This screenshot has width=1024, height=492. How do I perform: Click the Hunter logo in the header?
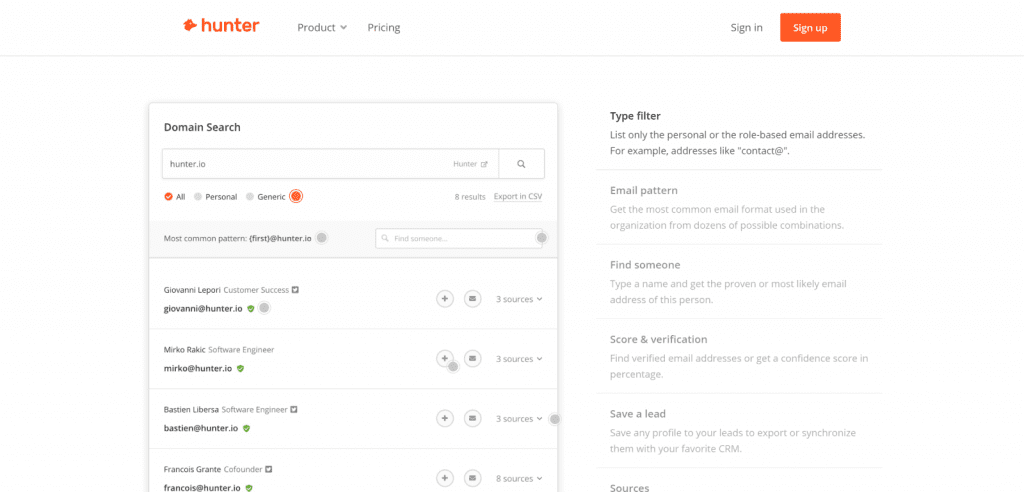[x=221, y=26]
